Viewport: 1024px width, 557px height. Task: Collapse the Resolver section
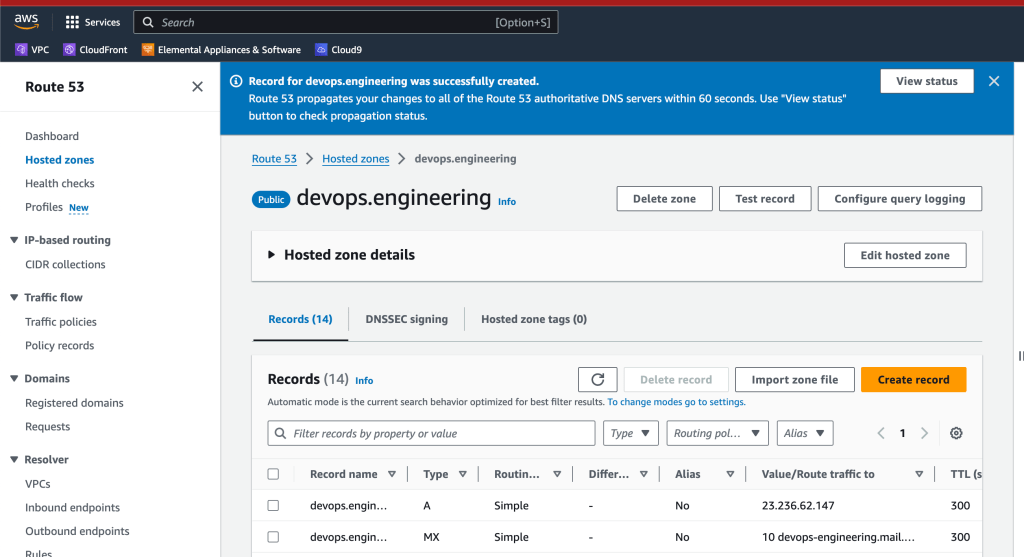pyautogui.click(x=14, y=460)
